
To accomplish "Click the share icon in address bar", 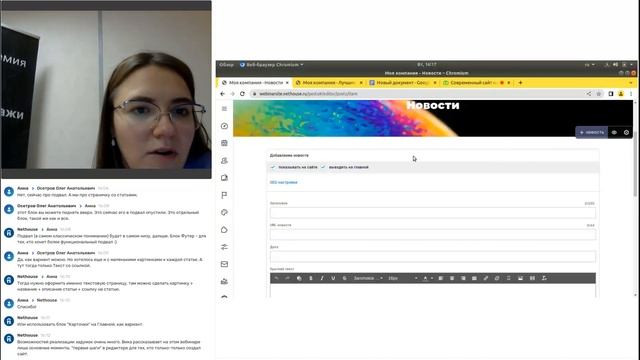I will coord(589,93).
